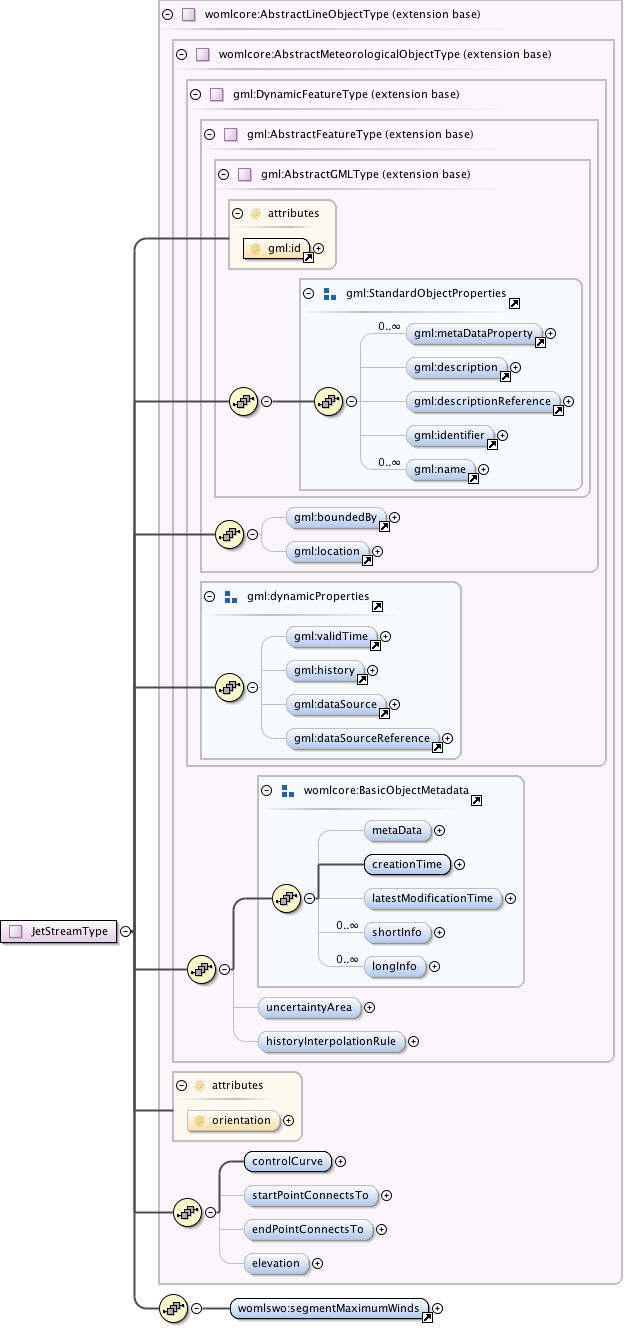Expand the uncertaintyArea element
This screenshot has width=624, height=1328.
pyautogui.click(x=369, y=1008)
